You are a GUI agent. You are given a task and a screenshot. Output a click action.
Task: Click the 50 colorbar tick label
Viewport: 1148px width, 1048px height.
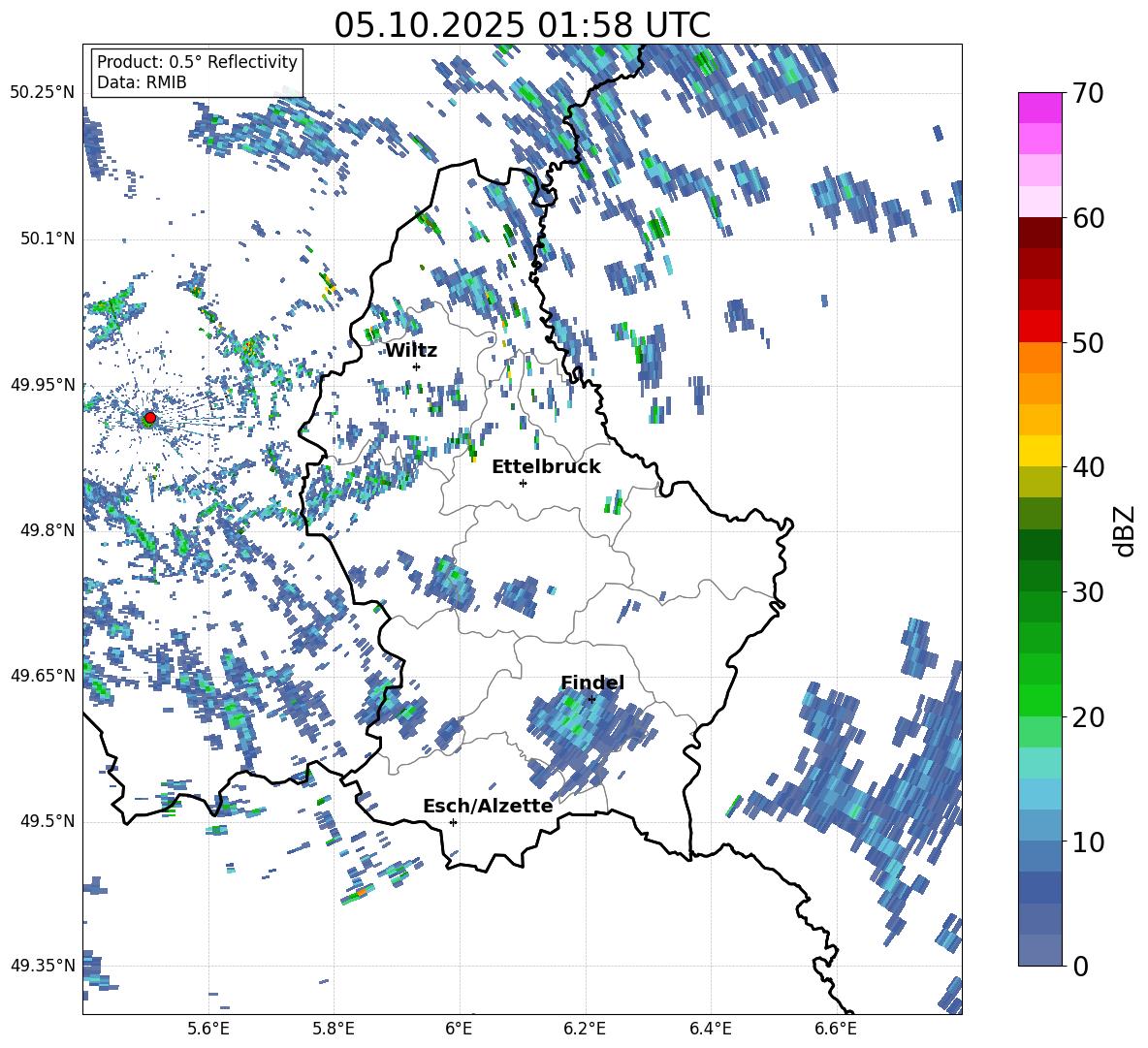point(1087,343)
